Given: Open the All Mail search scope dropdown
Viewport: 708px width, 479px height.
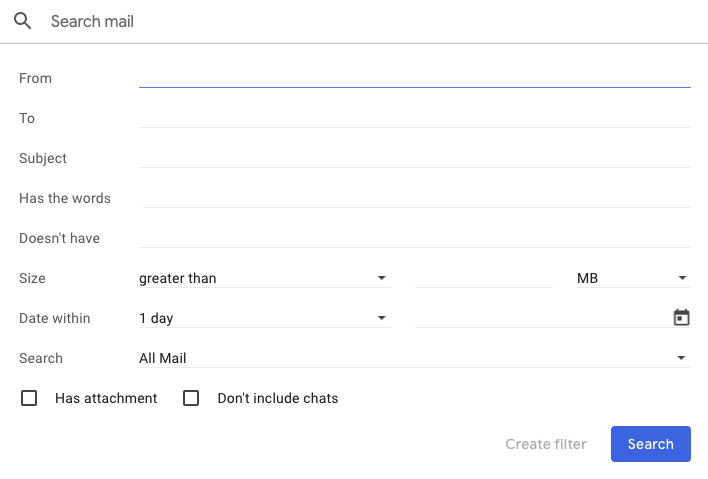Looking at the screenshot, I should (x=415, y=358).
